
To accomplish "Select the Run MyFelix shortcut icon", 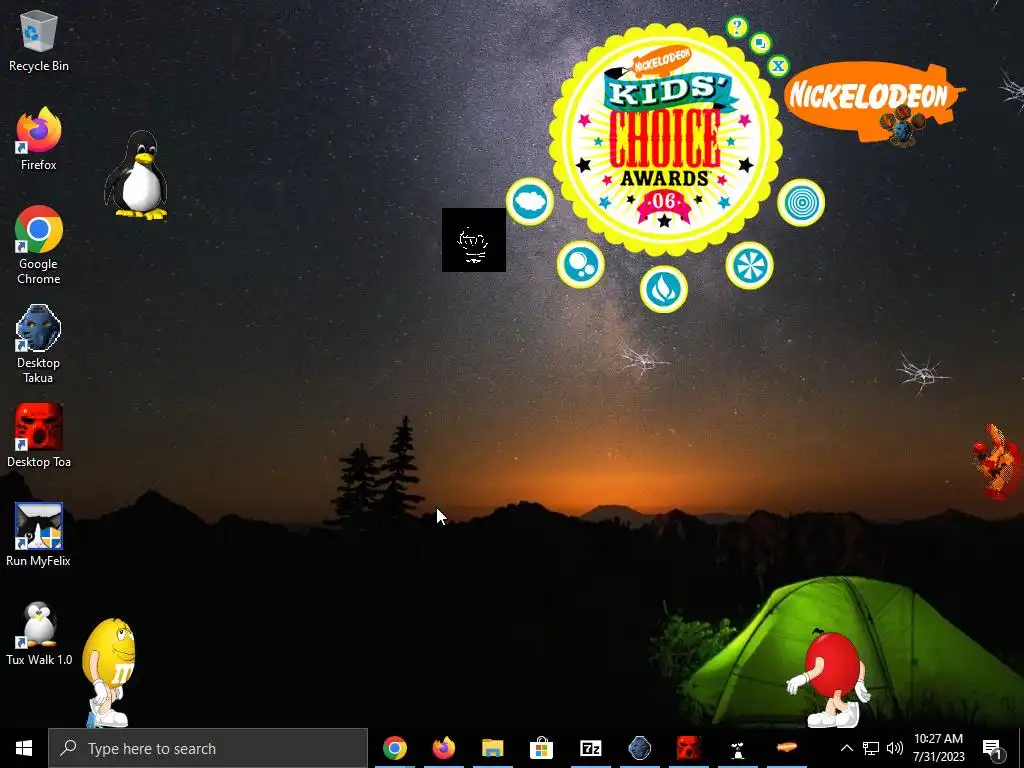I will [x=39, y=534].
